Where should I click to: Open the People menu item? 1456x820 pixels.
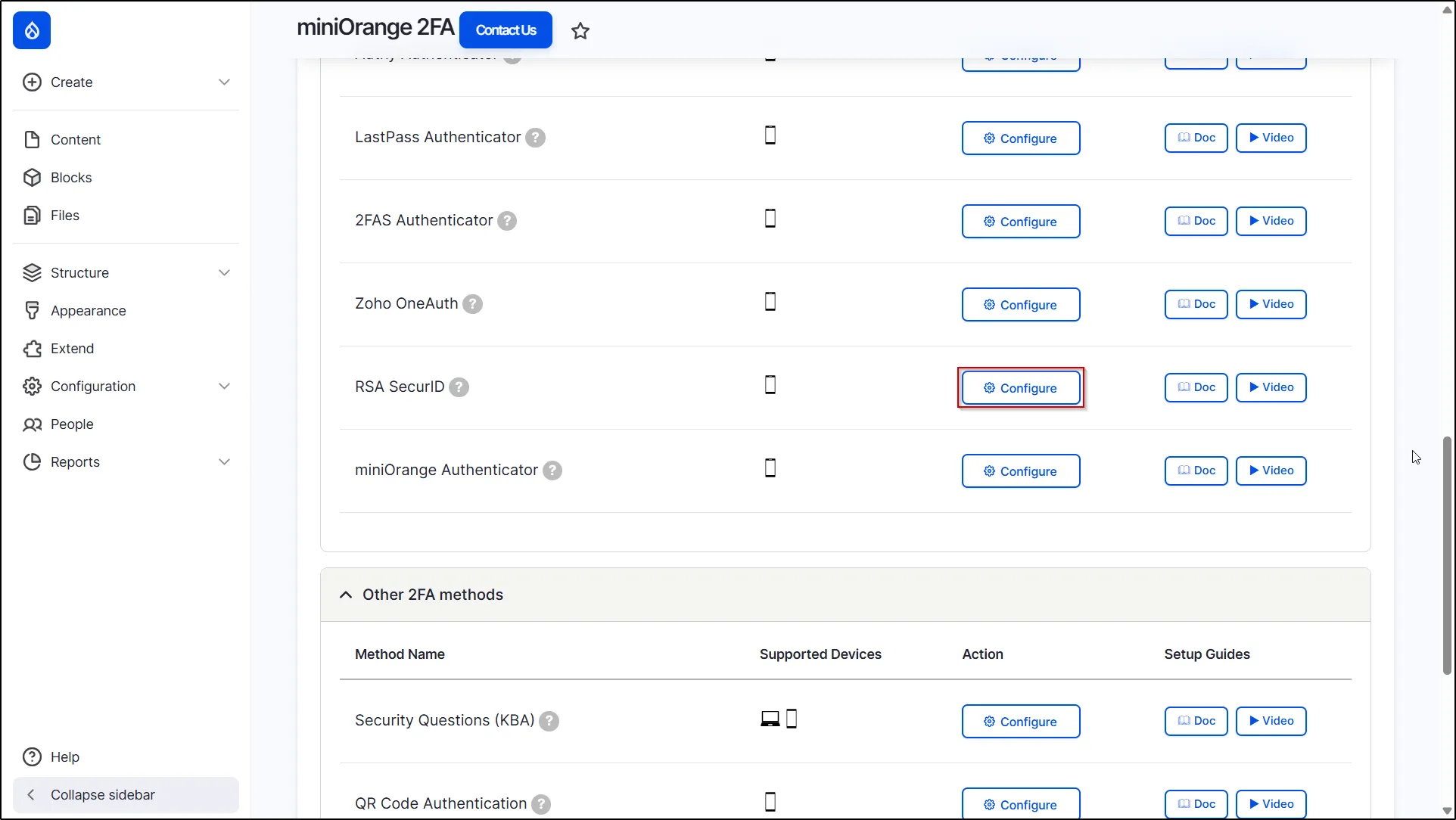(x=72, y=424)
